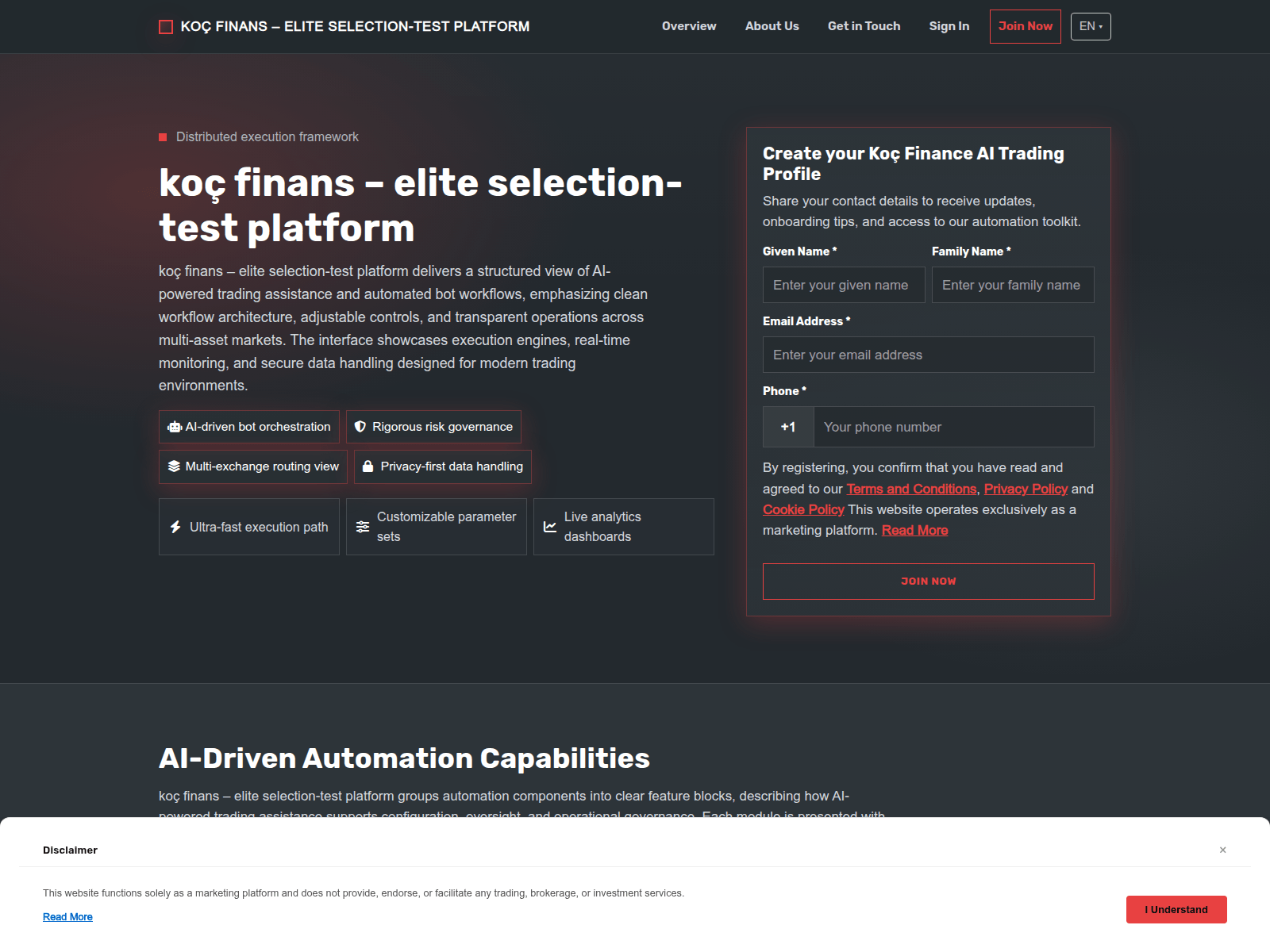Screen dimensions: 1270x952
Task: Open the EN language dropdown
Action: point(1091,26)
